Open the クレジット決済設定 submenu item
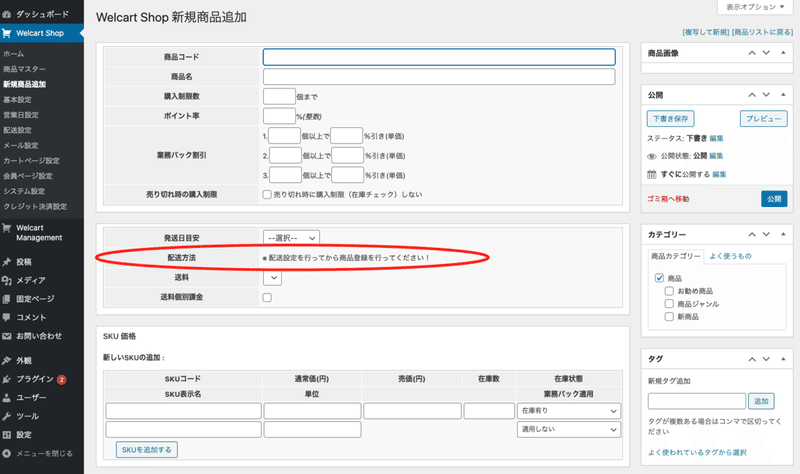800x474 pixels. pyautogui.click(x=35, y=207)
